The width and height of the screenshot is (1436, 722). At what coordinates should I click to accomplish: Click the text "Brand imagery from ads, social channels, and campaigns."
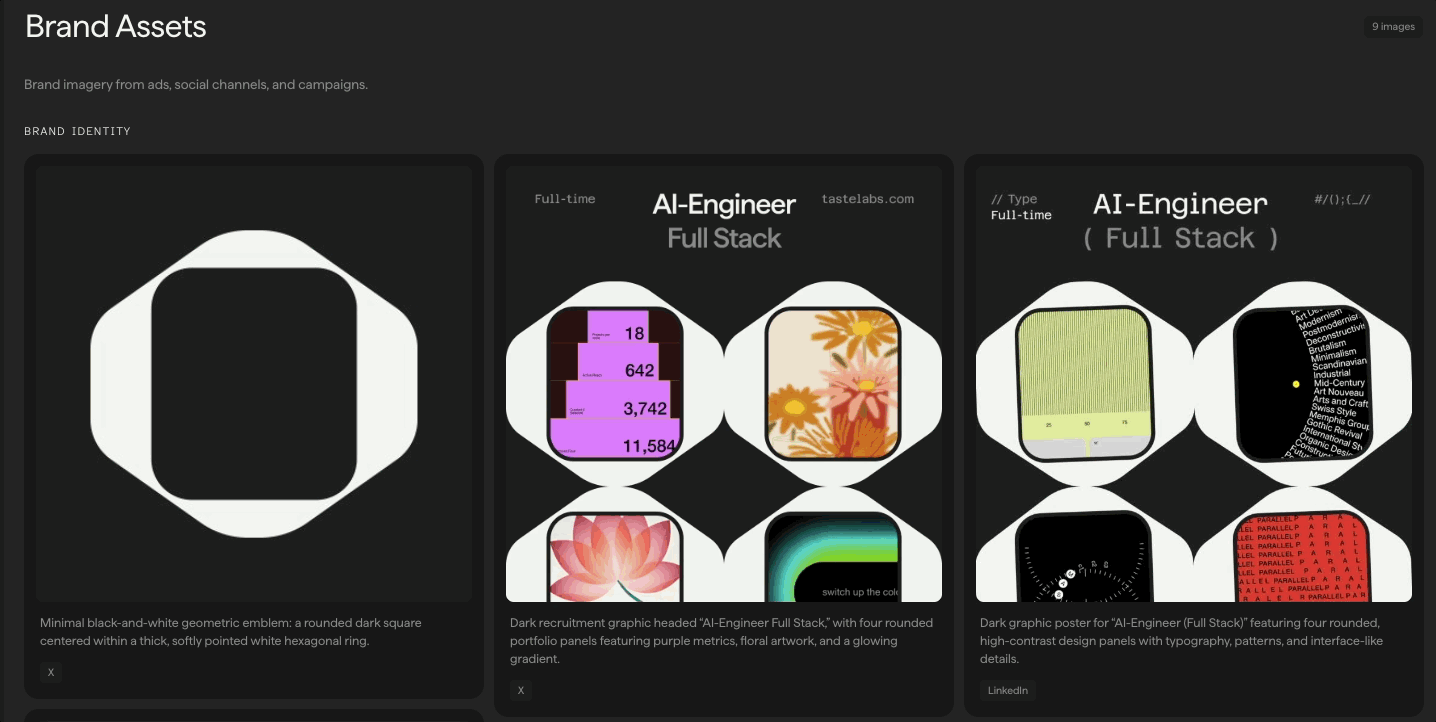click(x=196, y=85)
